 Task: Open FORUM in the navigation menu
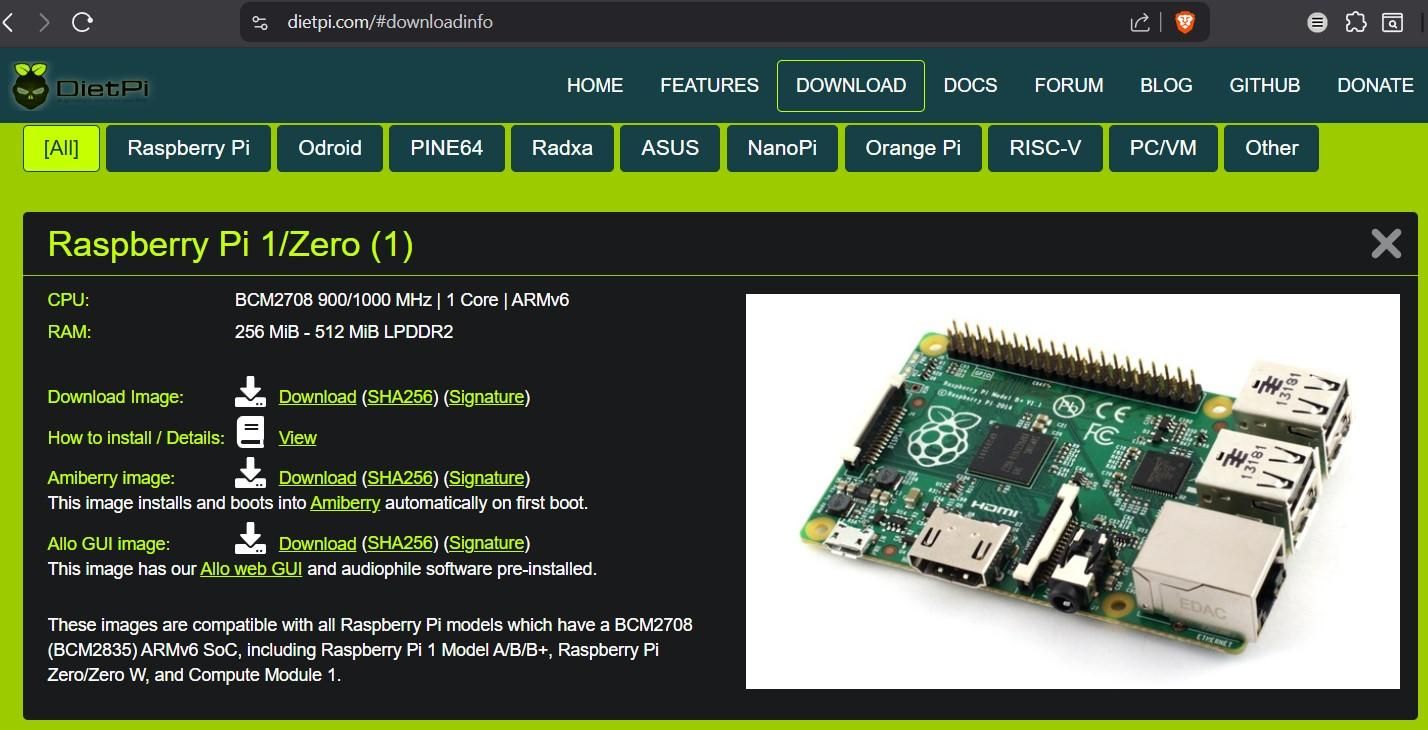point(1069,86)
